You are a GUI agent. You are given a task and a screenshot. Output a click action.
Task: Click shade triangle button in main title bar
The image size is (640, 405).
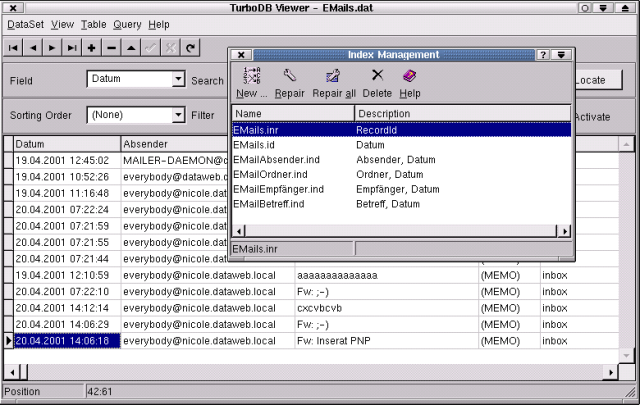tap(625, 8)
